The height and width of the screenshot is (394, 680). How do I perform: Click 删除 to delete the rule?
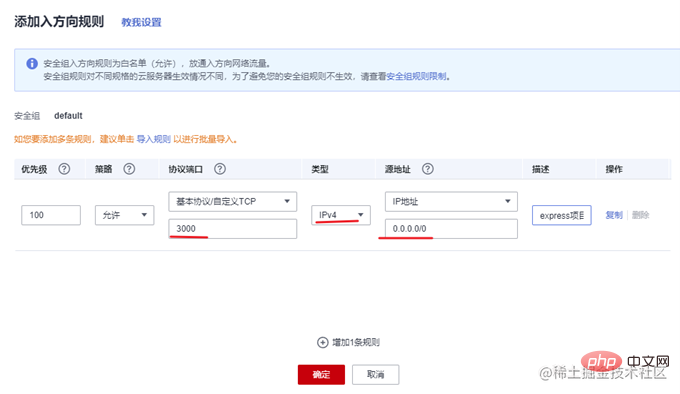tap(641, 215)
